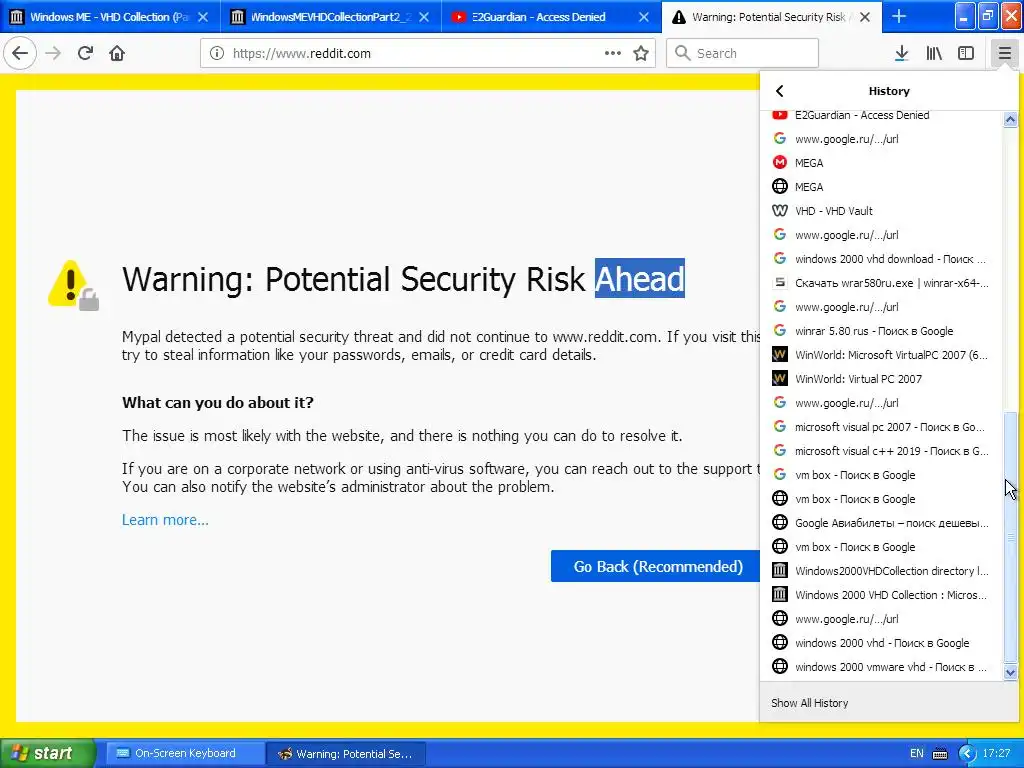Click Go Back (Recommended) button
Viewport: 1024px width, 768px height.
(656, 566)
